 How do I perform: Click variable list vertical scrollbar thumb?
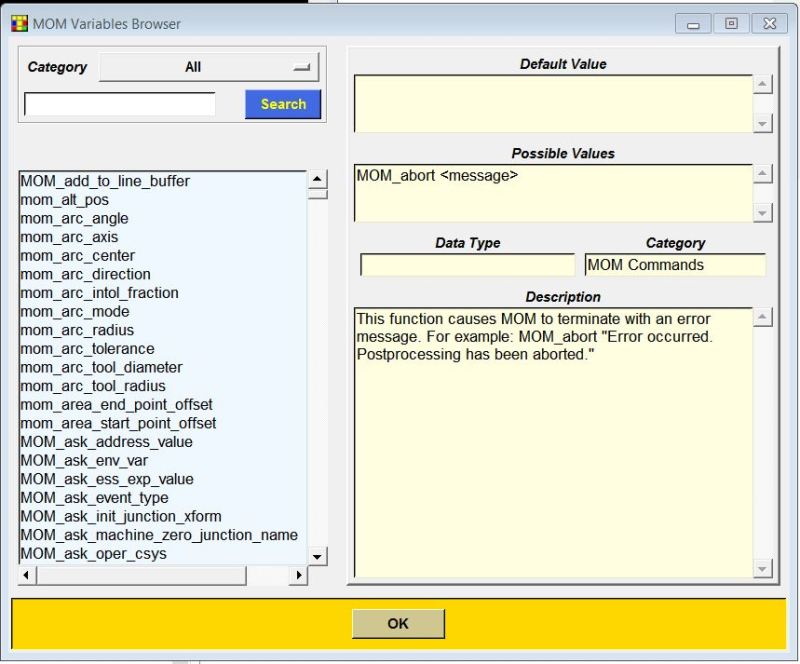317,194
